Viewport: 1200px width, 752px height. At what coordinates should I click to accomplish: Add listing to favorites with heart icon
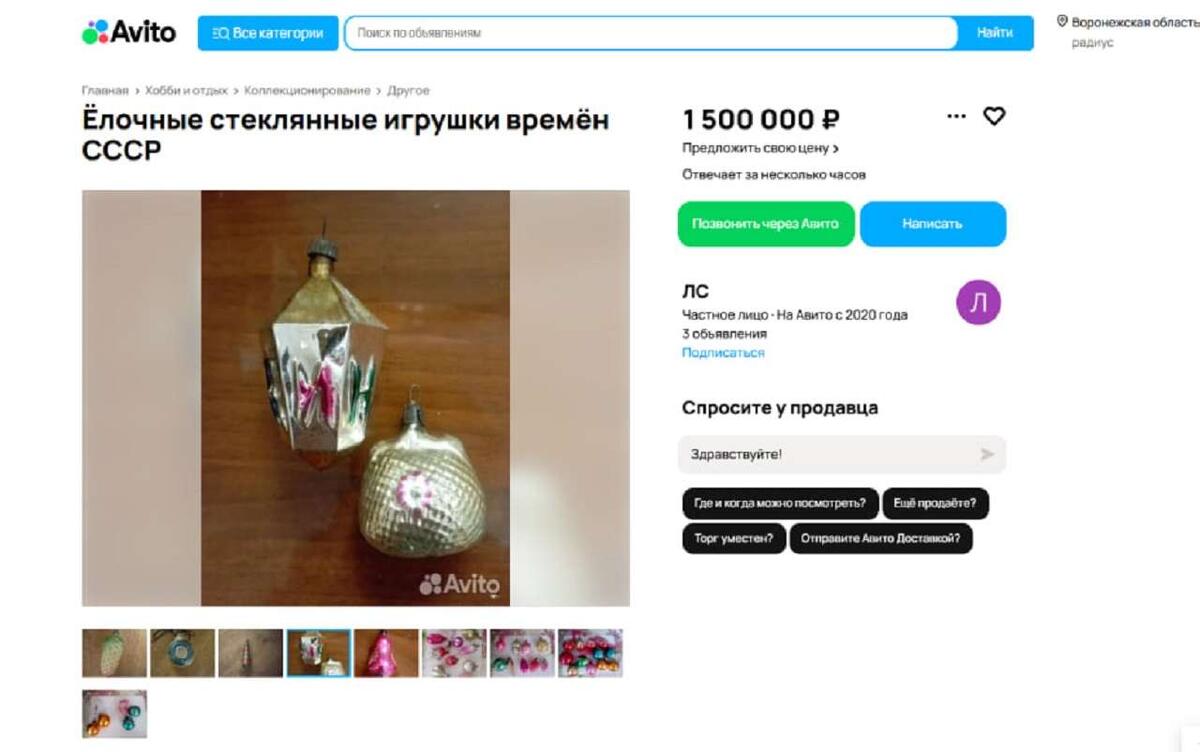pyautogui.click(x=994, y=116)
